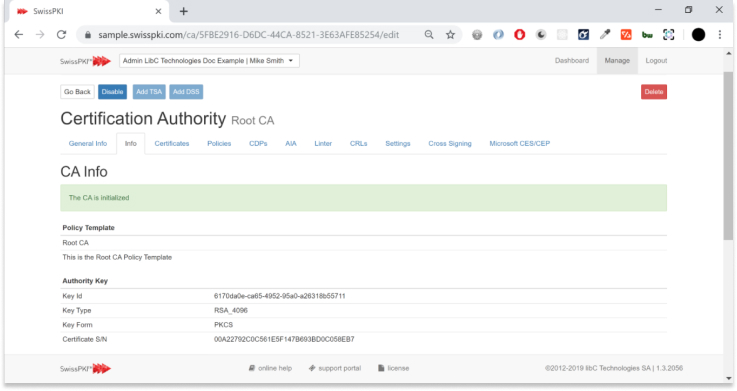Click the screenshot capture extension icon
This screenshot has height=391, width=737.
point(668,35)
